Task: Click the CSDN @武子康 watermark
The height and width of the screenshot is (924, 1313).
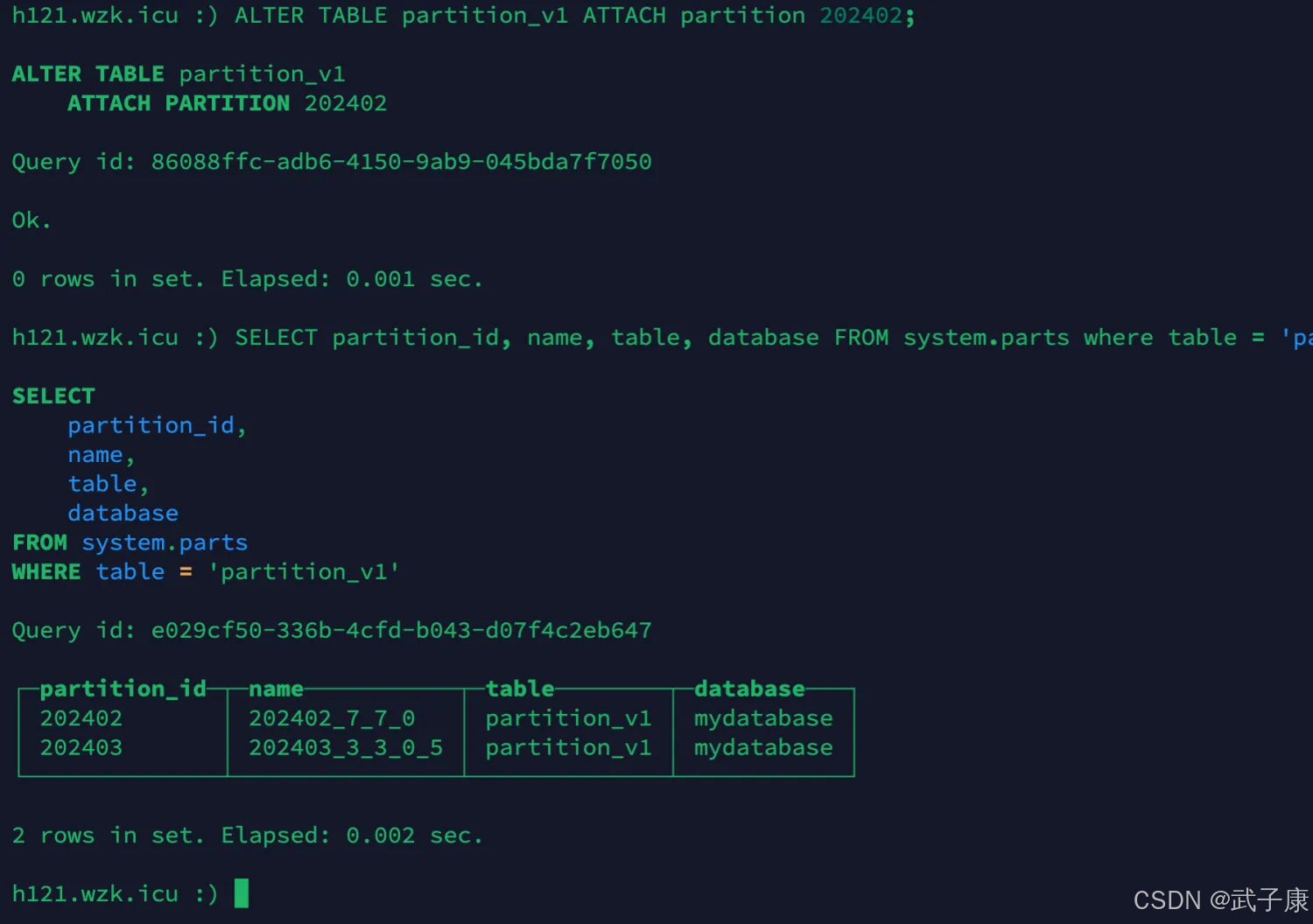Action: pos(1220,899)
